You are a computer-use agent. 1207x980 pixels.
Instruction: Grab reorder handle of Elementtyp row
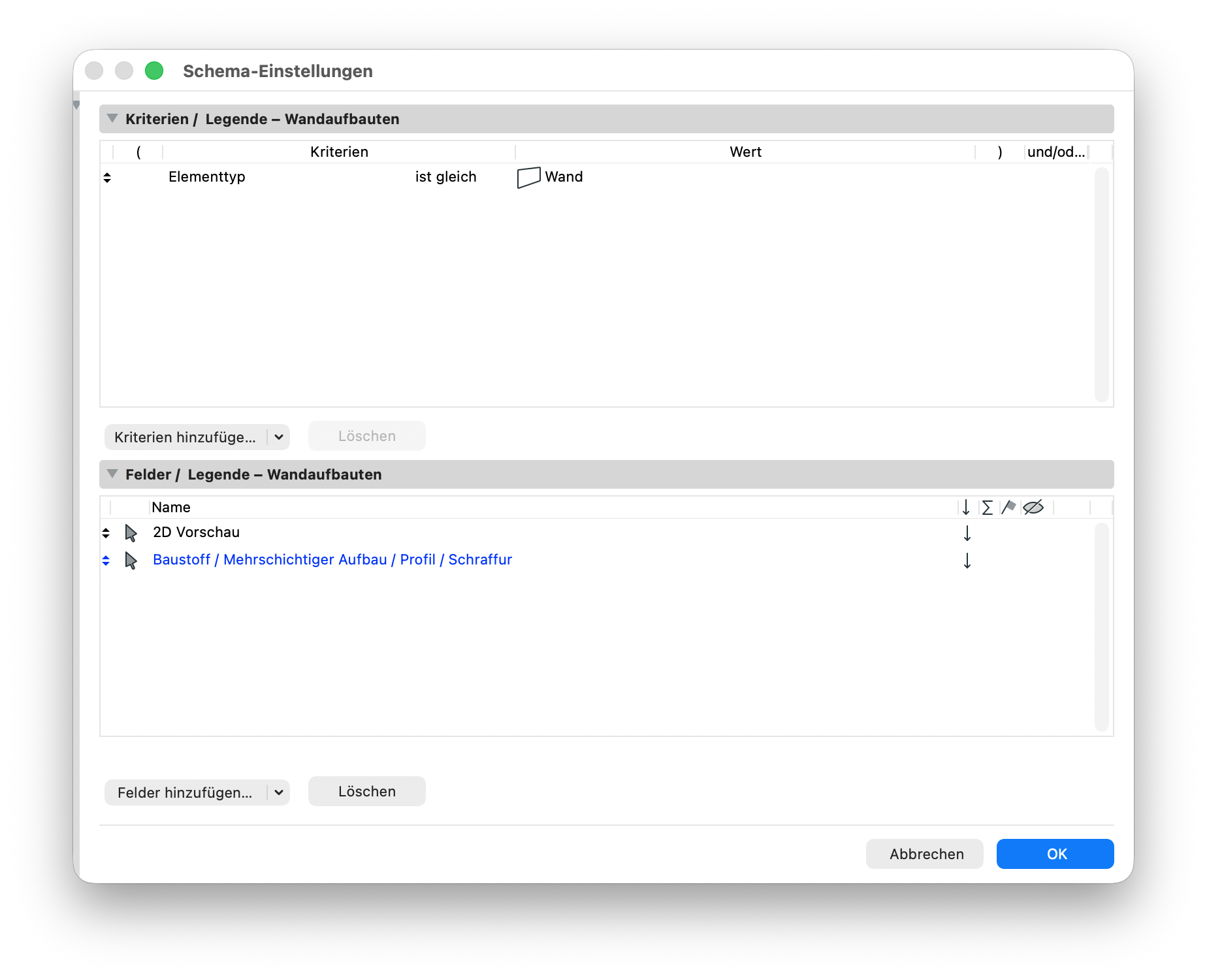click(107, 177)
